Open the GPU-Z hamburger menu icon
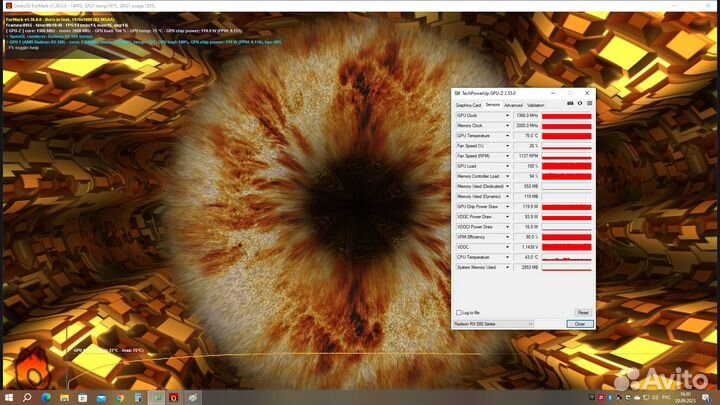 click(588, 104)
